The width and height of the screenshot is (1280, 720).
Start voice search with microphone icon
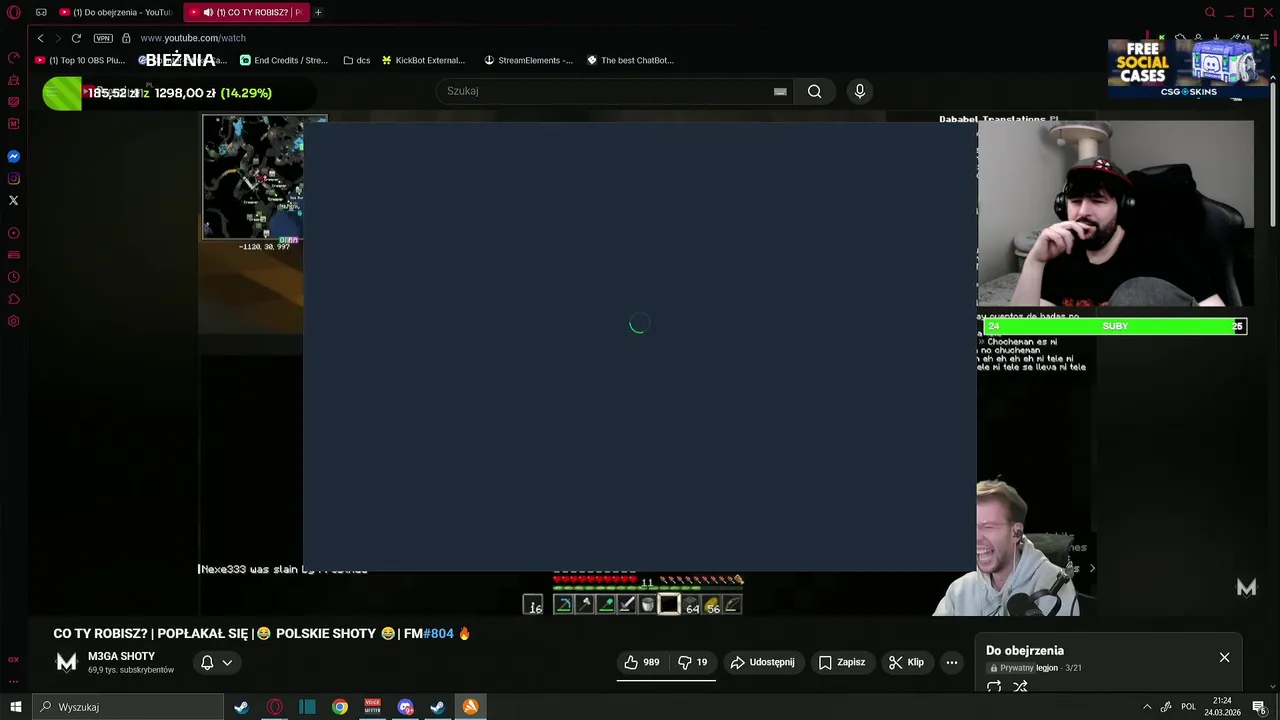point(859,91)
